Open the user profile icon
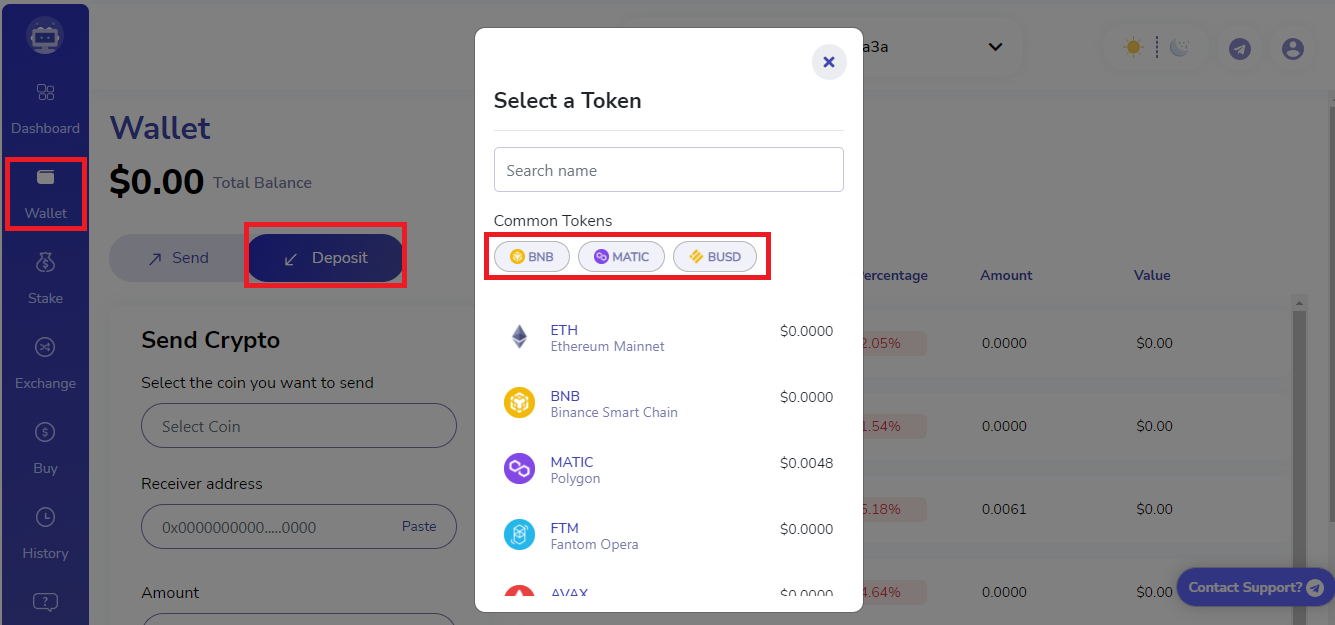1335x625 pixels. point(1293,48)
